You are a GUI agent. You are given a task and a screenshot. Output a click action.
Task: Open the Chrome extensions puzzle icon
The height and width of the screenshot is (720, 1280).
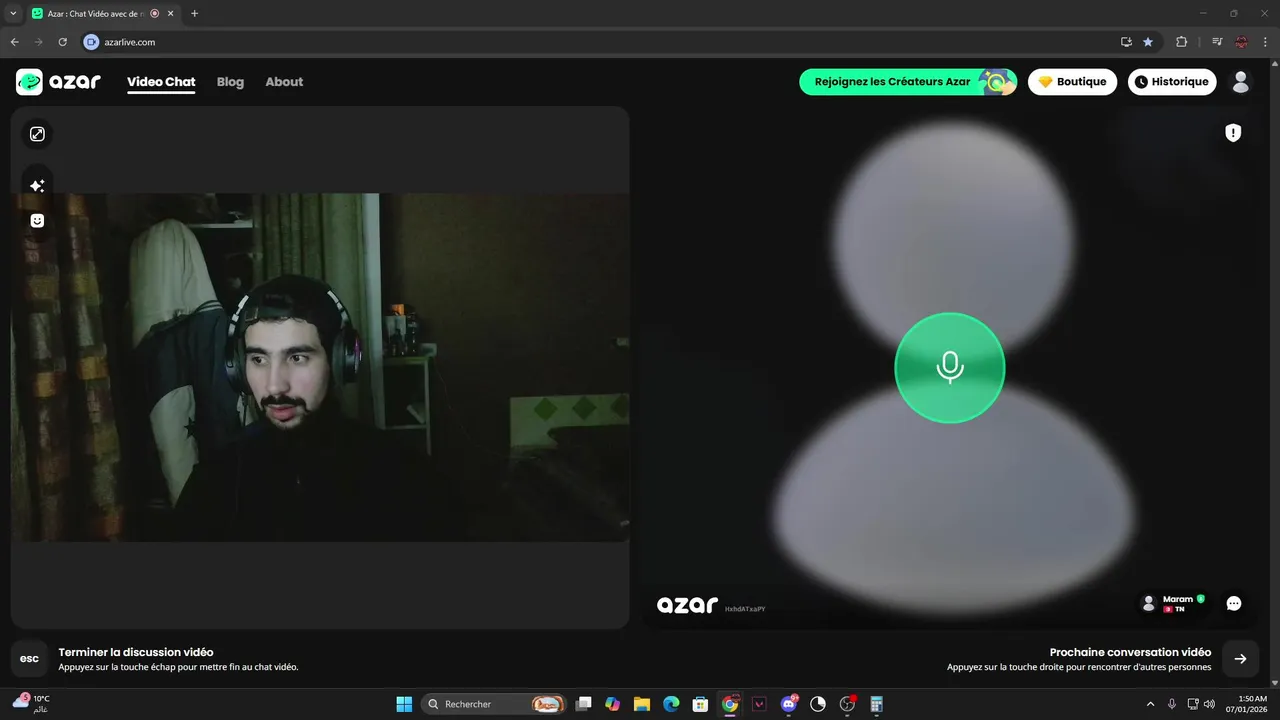pos(1182,42)
